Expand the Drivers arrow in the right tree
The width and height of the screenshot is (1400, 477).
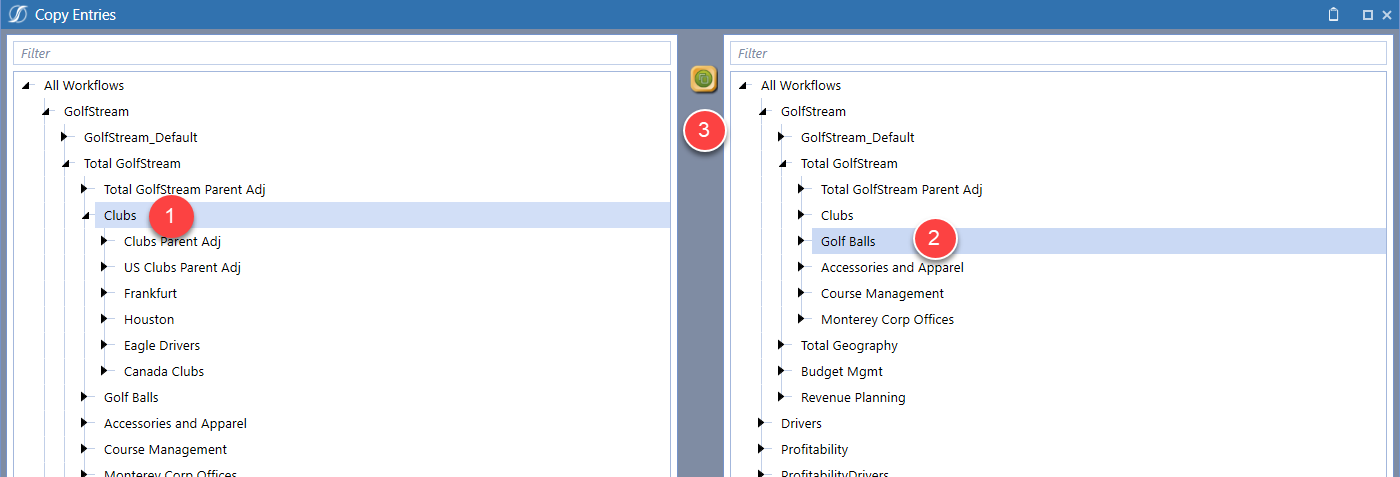[x=762, y=423]
